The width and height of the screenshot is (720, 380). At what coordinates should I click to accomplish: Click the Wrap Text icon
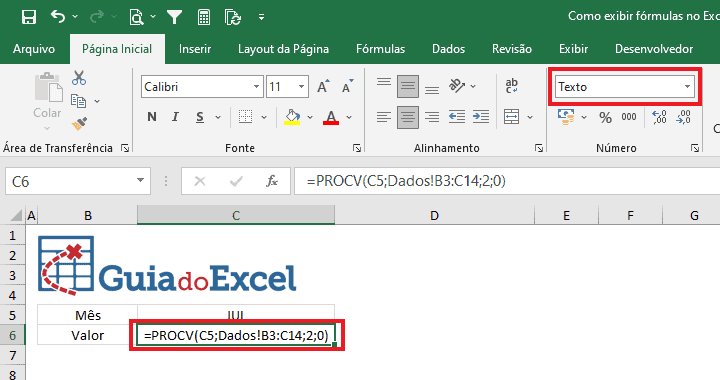coord(512,86)
